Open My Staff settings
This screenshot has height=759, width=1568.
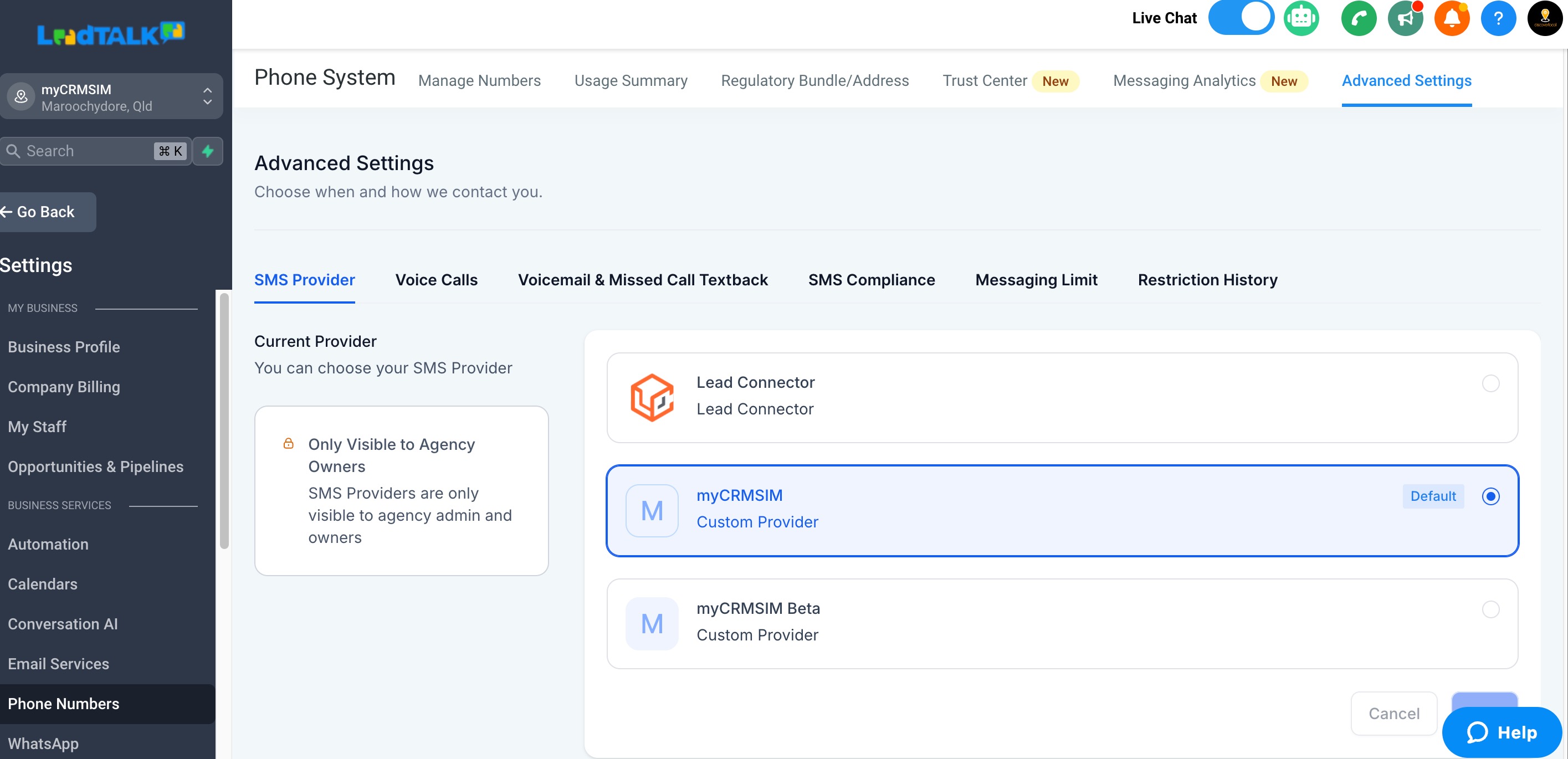(x=37, y=426)
